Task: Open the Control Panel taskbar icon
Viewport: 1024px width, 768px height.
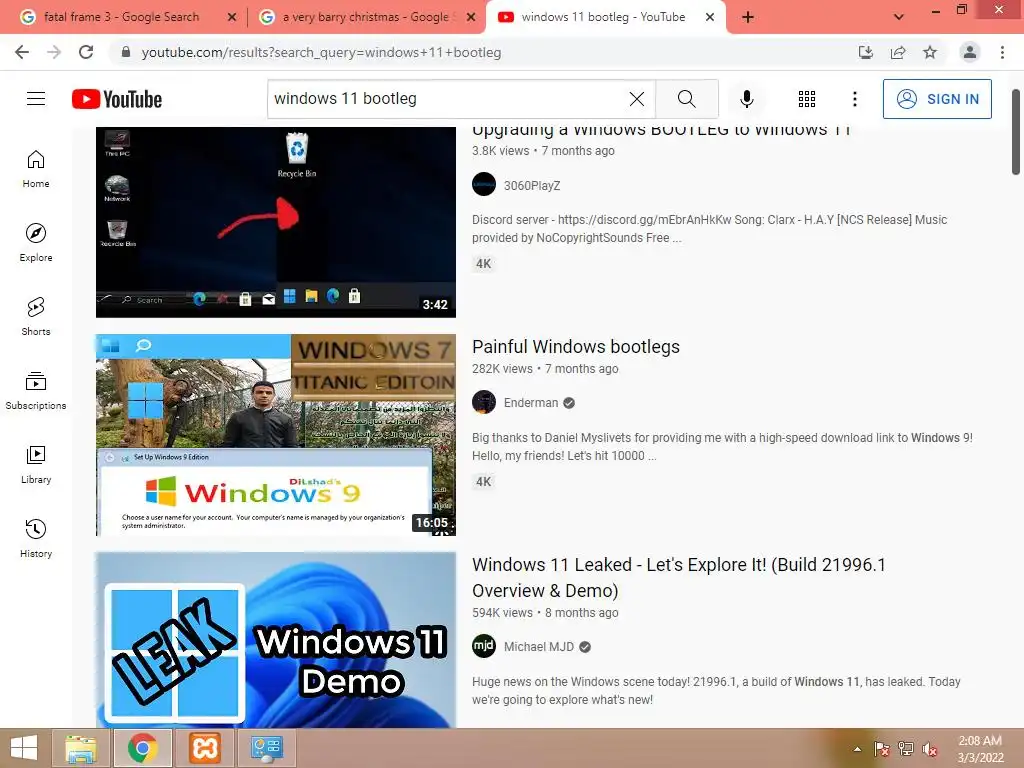Action: click(x=266, y=748)
